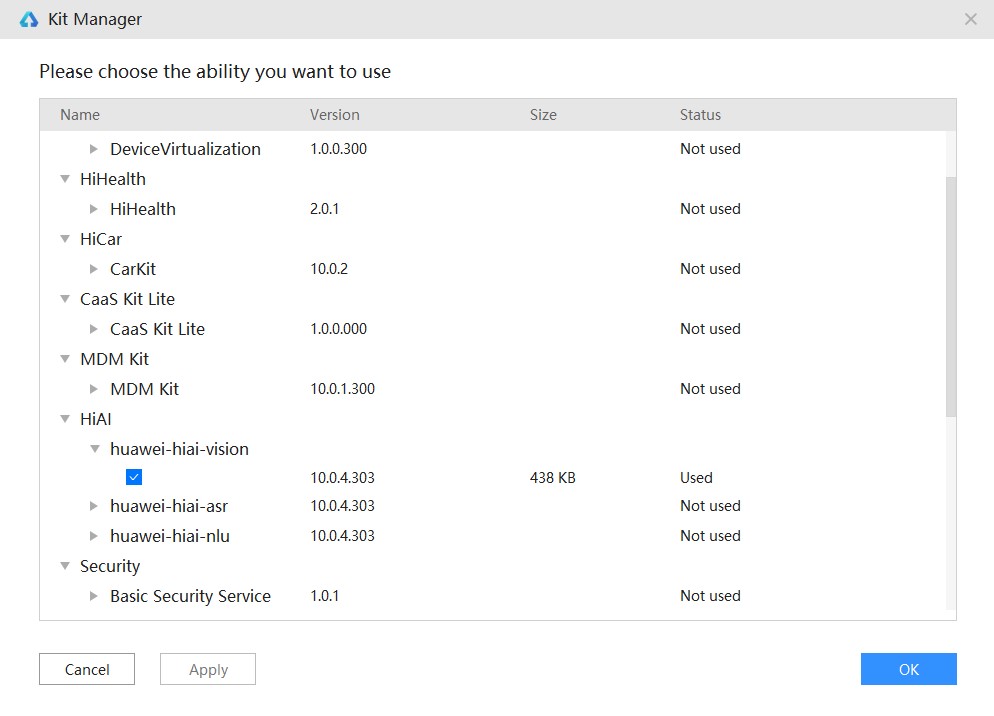This screenshot has height=716, width=994.
Task: Click the Apply button
Action: (x=208, y=669)
